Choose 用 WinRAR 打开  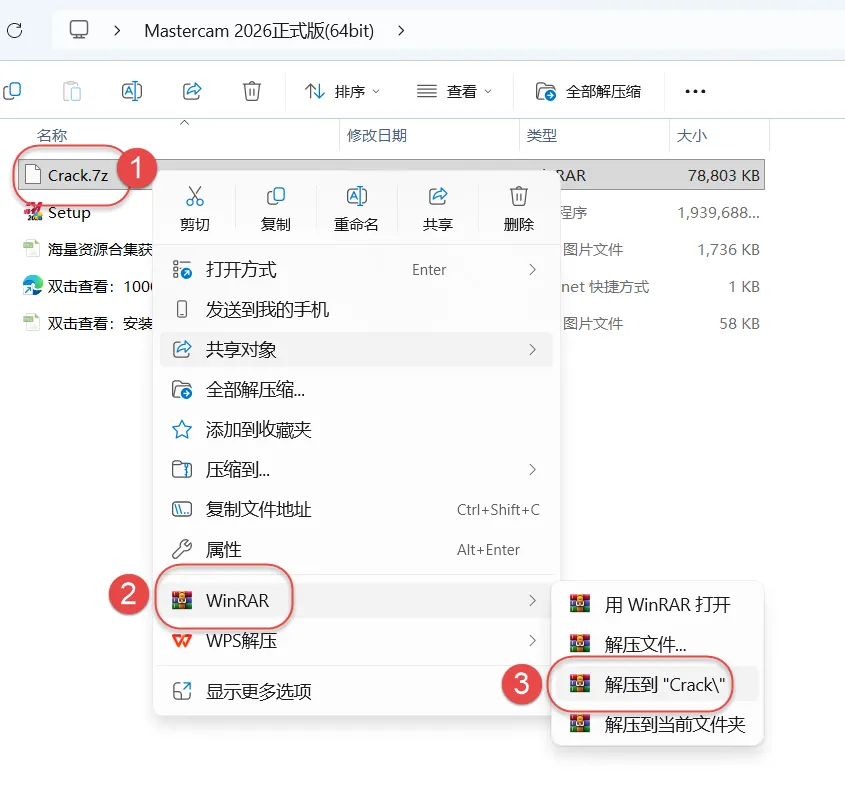657,605
